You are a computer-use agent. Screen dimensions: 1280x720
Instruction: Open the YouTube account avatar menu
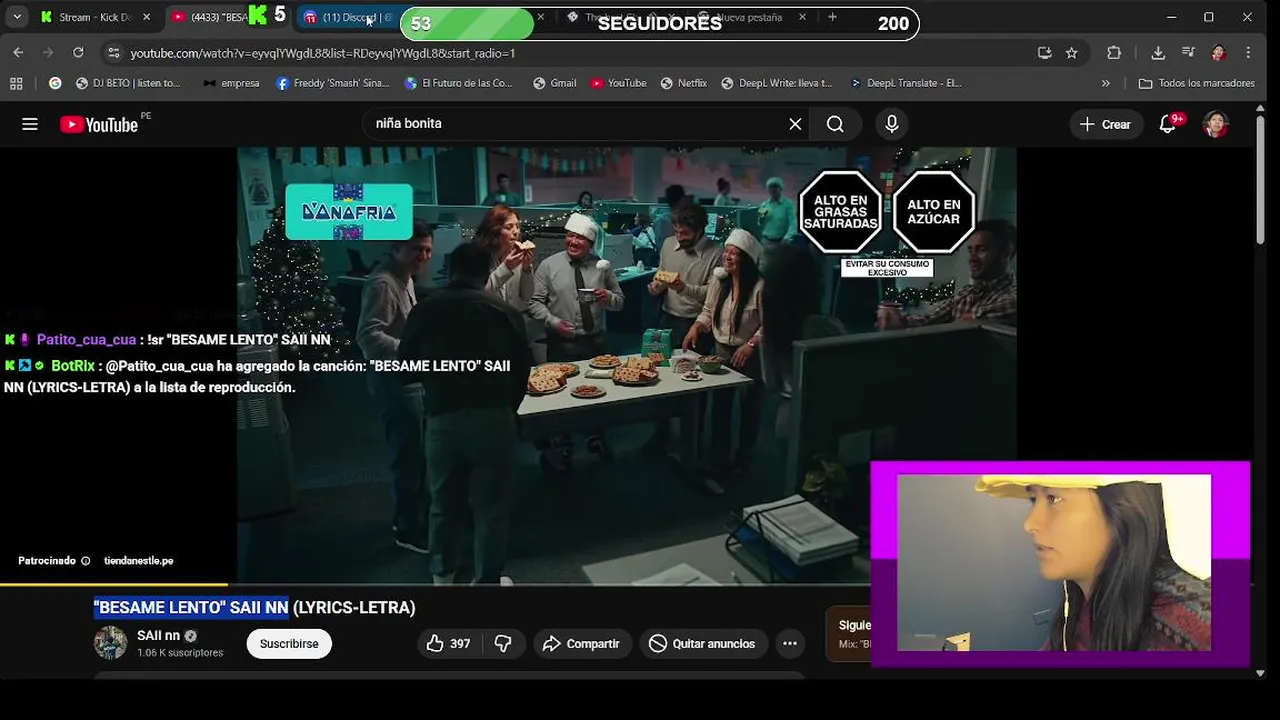(x=1216, y=124)
